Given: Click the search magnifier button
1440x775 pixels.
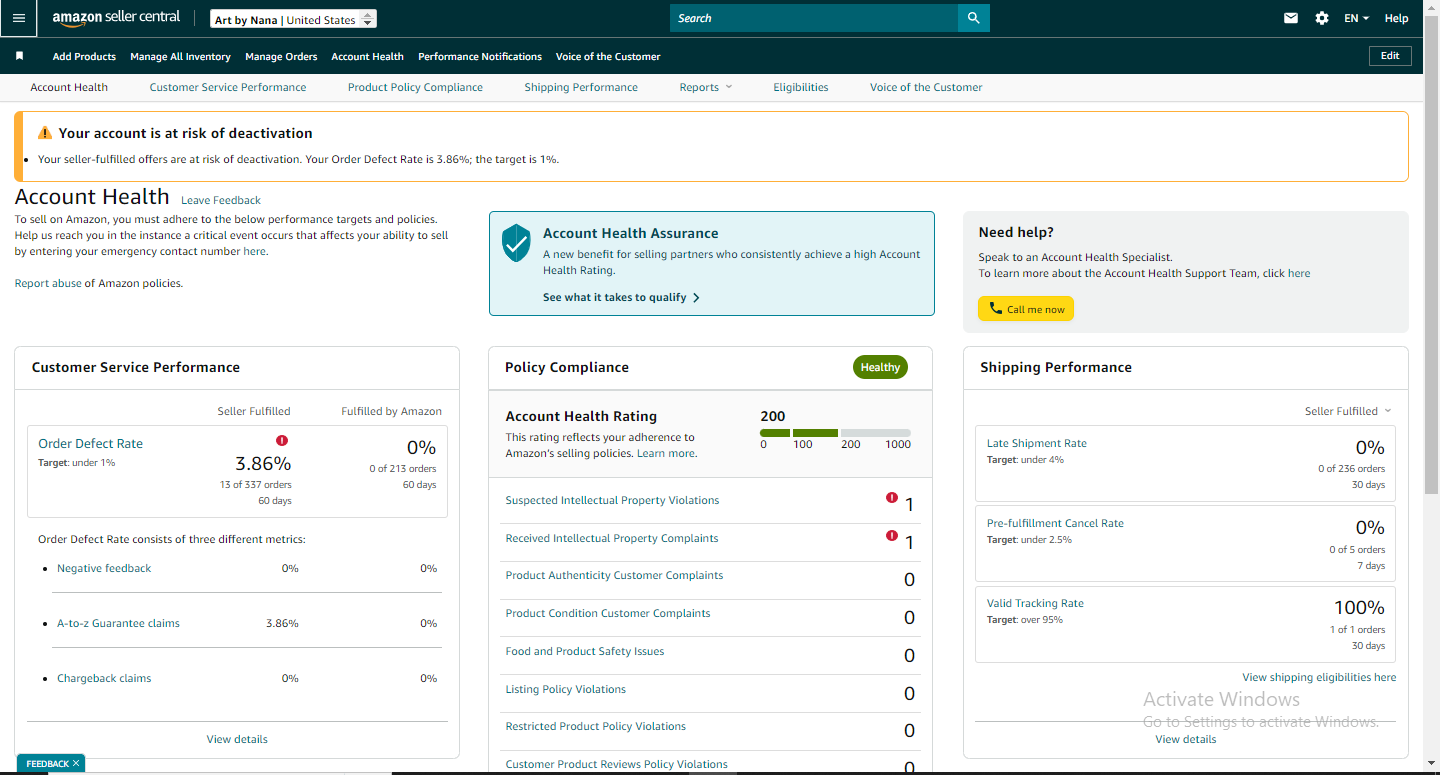Looking at the screenshot, I should click(x=973, y=18).
